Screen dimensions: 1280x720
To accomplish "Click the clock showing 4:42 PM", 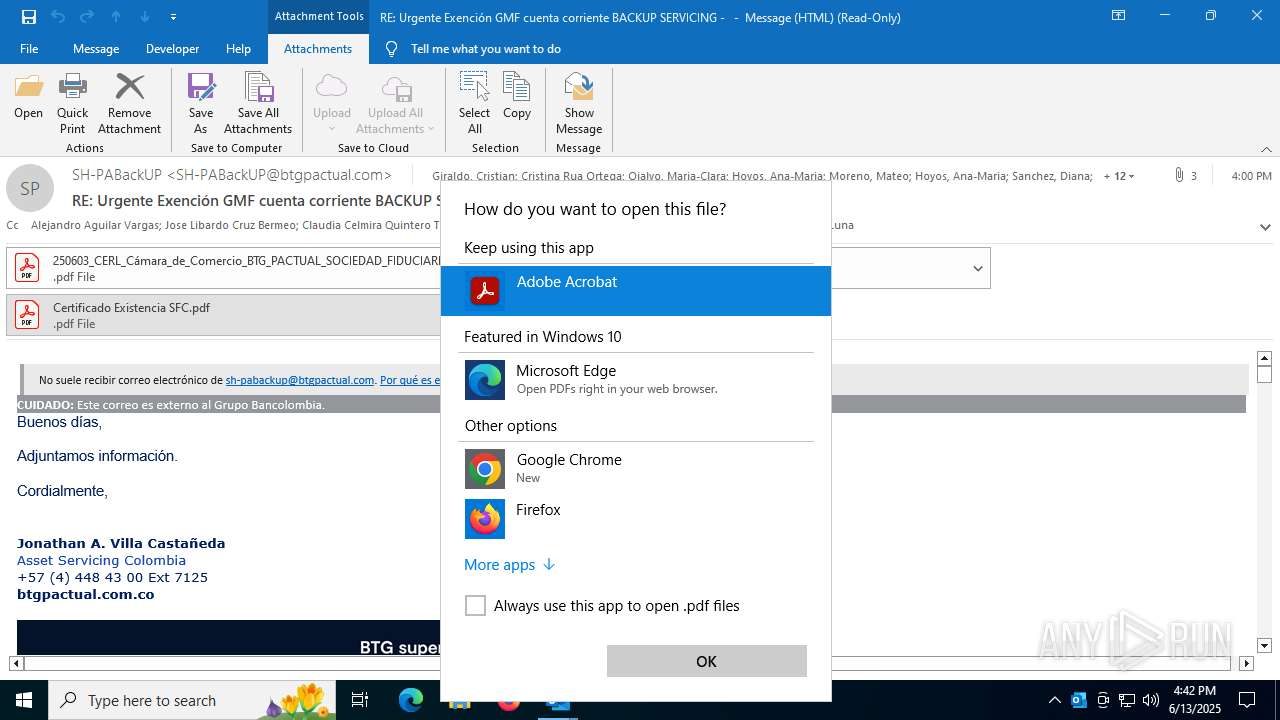I will 1193,691.
